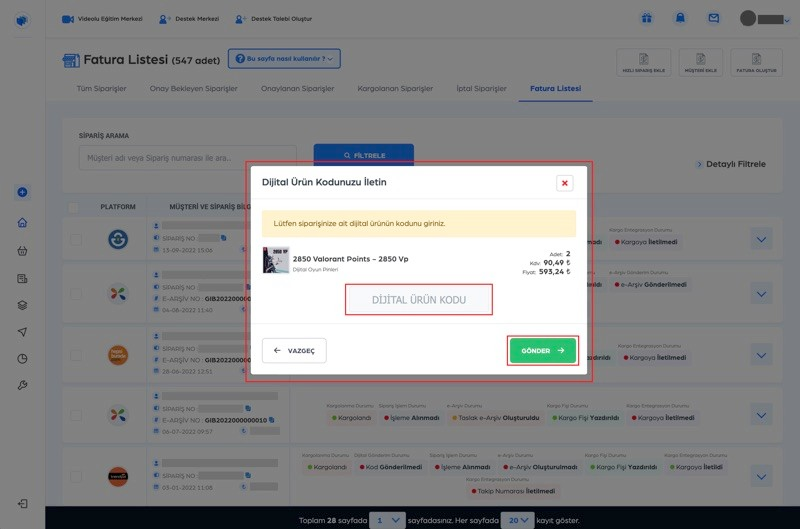The image size is (800, 529).
Task: Open invoice document icon in sidebar
Action: point(22,279)
